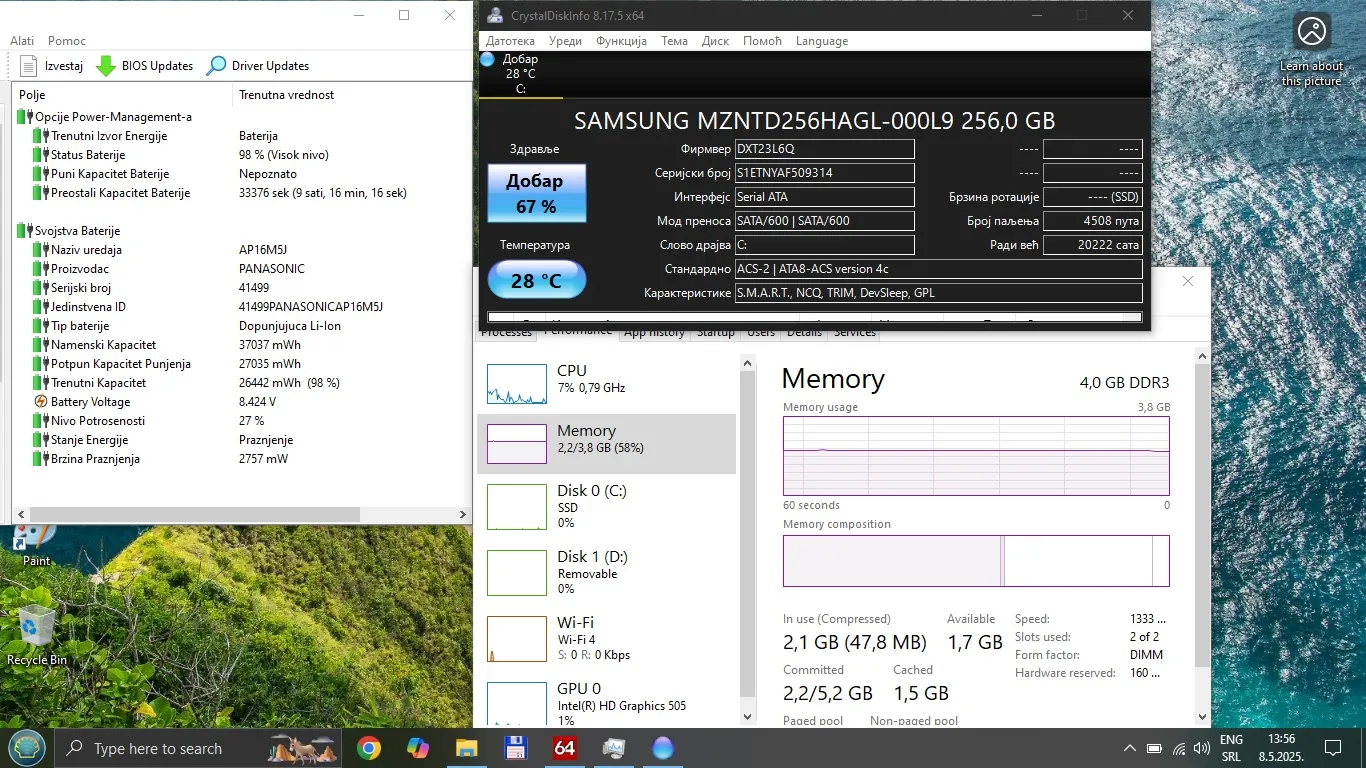This screenshot has width=1366, height=768.
Task: Open File Explorer from the taskbar
Action: click(x=467, y=748)
